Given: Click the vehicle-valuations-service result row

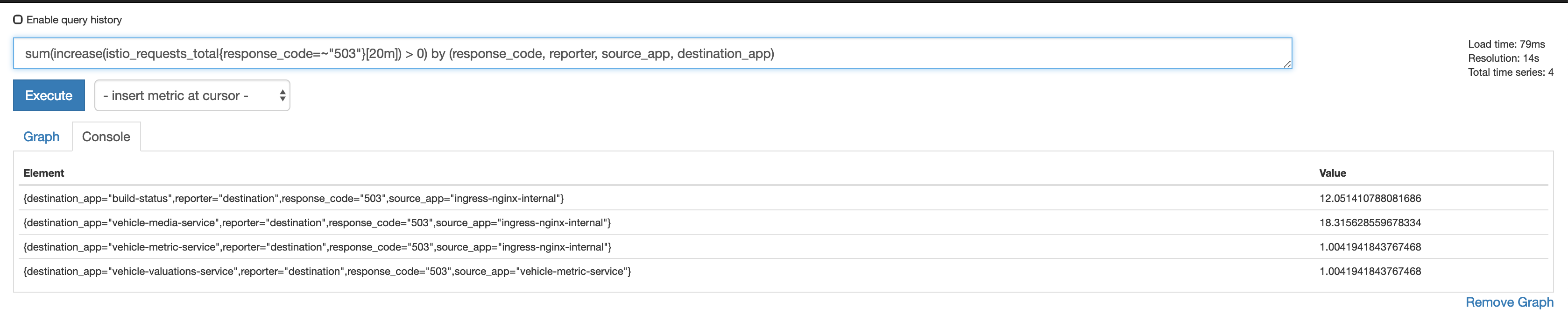Looking at the screenshot, I should point(327,272).
